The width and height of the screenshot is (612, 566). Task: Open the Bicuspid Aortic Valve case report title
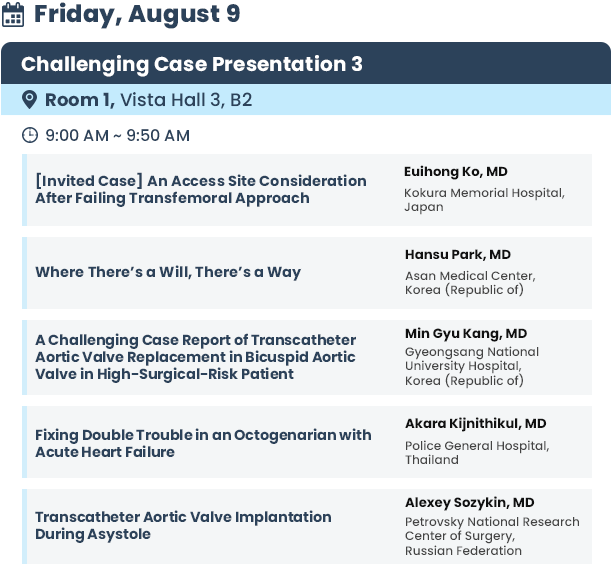click(195, 357)
